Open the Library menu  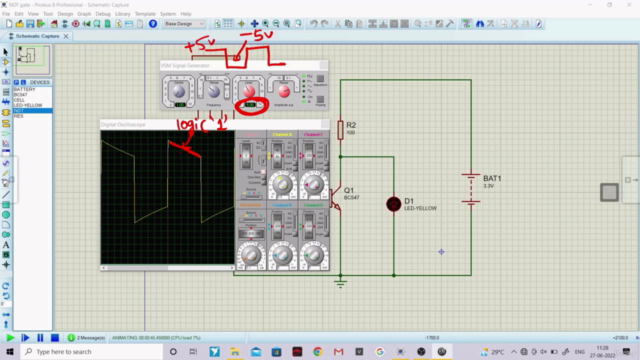tap(122, 14)
